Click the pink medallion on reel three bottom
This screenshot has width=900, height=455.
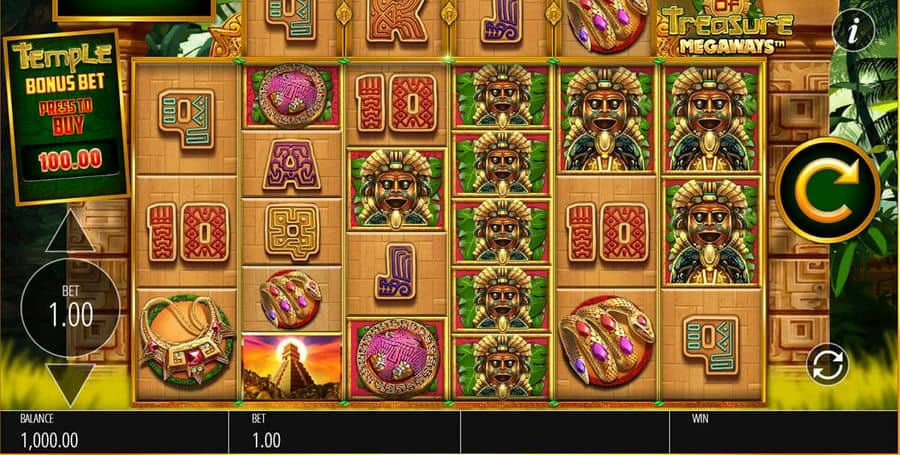click(397, 359)
